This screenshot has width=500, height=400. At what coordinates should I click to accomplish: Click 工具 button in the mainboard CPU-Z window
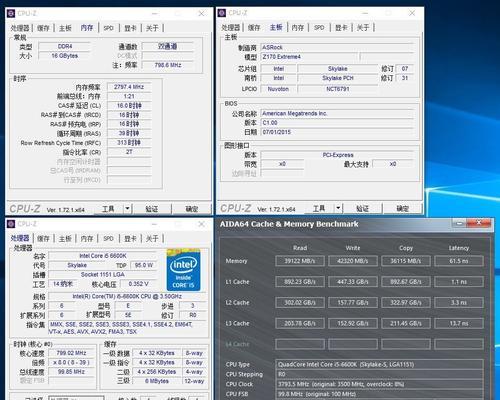tap(319, 208)
